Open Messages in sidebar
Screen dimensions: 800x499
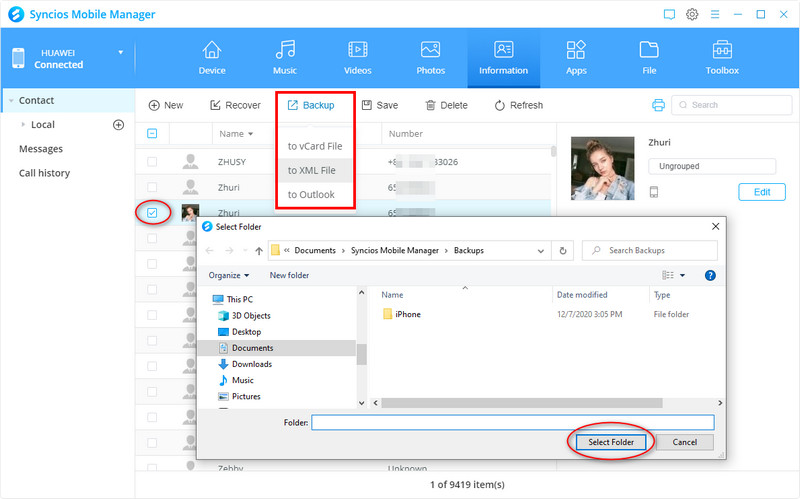click(x=41, y=149)
